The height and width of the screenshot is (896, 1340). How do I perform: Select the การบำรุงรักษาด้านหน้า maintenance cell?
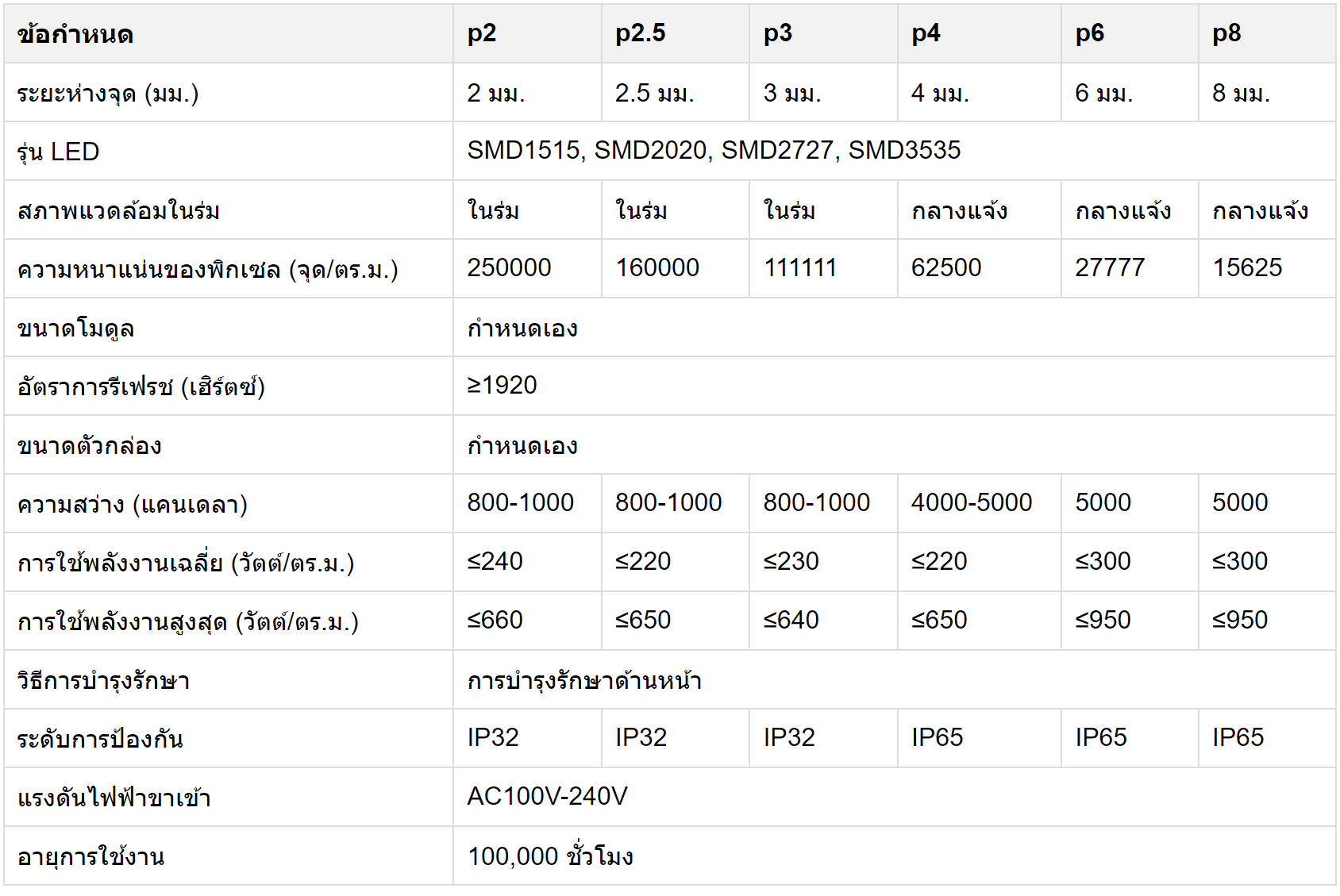point(895,679)
